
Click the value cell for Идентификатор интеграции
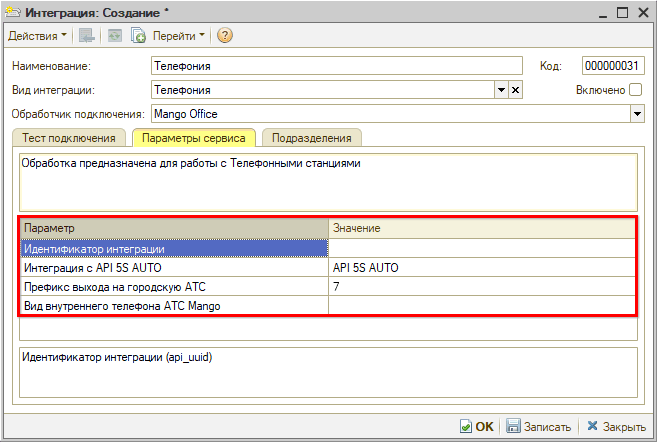pos(482,248)
